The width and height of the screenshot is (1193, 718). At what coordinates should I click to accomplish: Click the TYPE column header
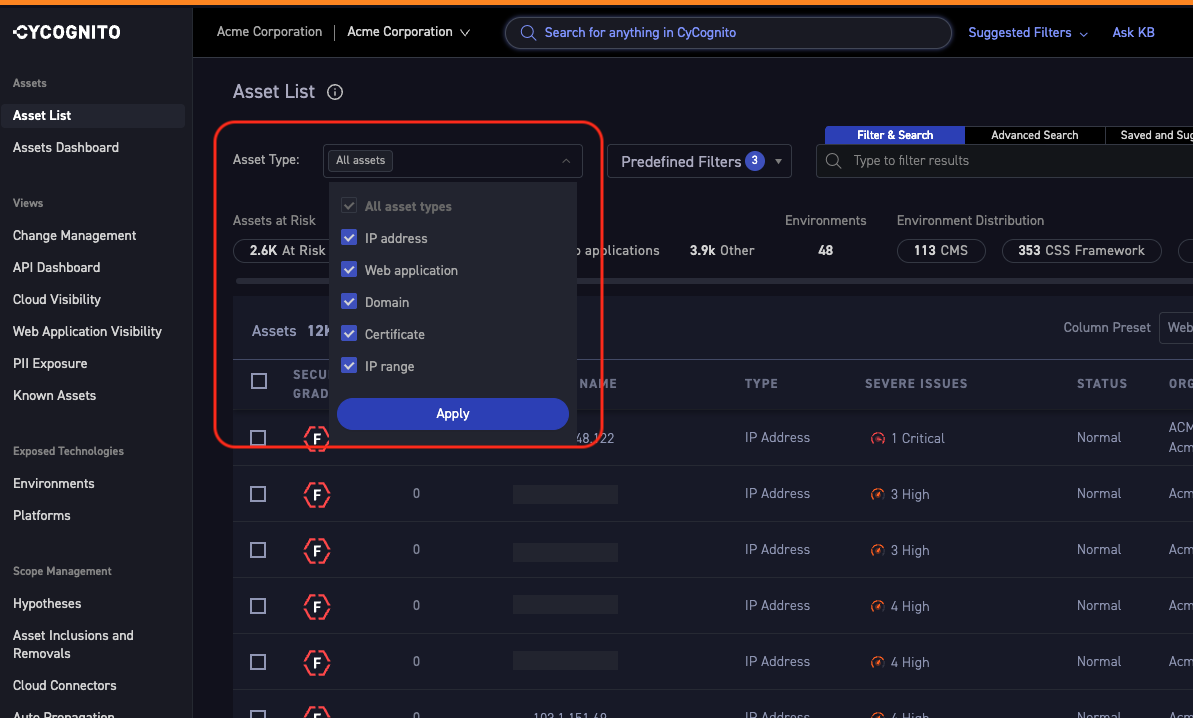[x=761, y=383]
